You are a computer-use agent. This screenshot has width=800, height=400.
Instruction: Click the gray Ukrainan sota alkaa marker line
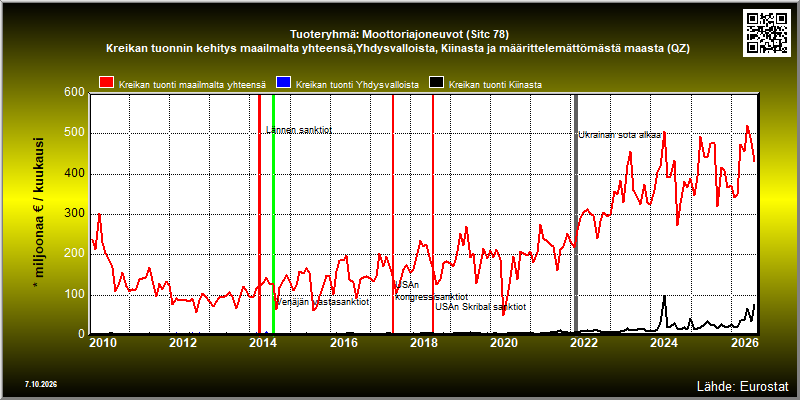tap(576, 214)
